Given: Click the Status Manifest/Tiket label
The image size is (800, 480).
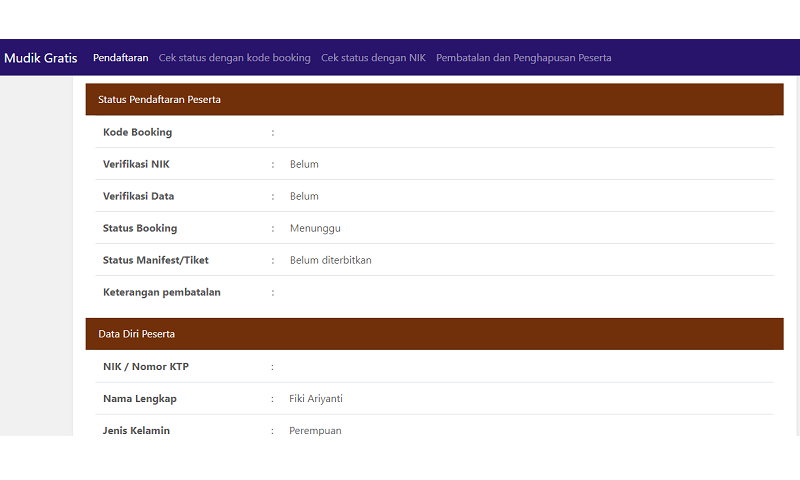Looking at the screenshot, I should (x=155, y=260).
